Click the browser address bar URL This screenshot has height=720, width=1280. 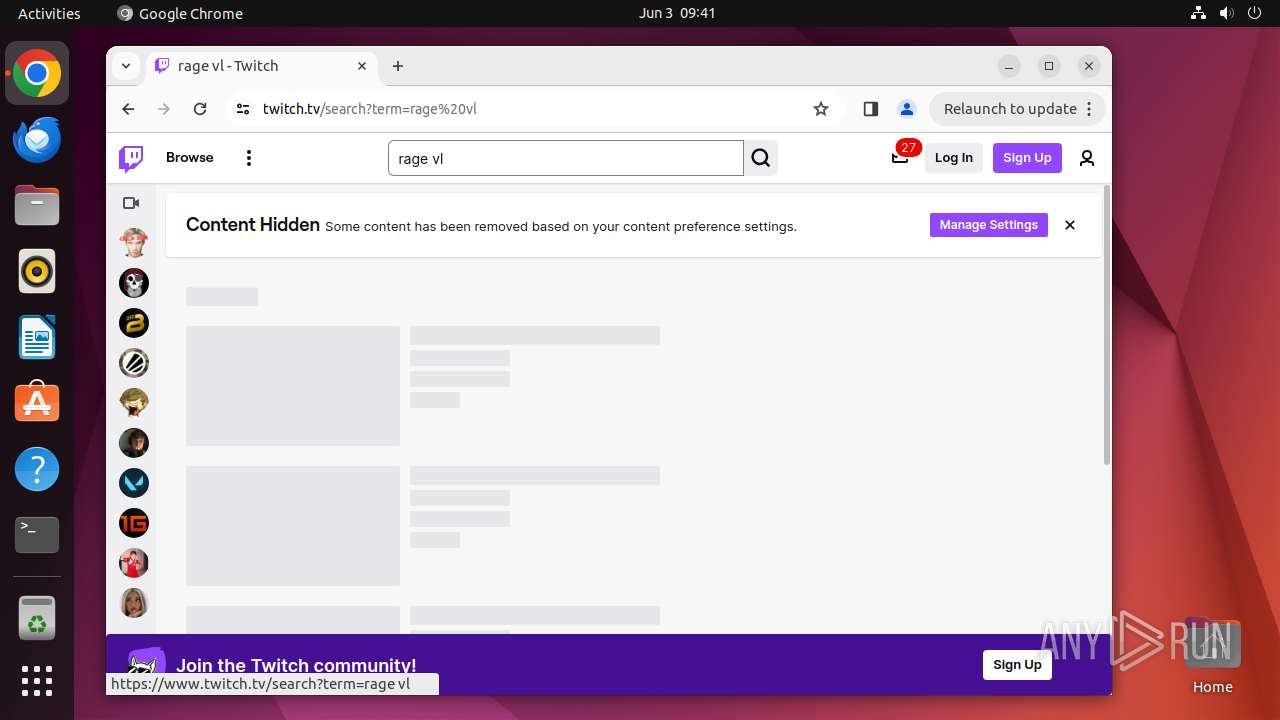tap(370, 109)
